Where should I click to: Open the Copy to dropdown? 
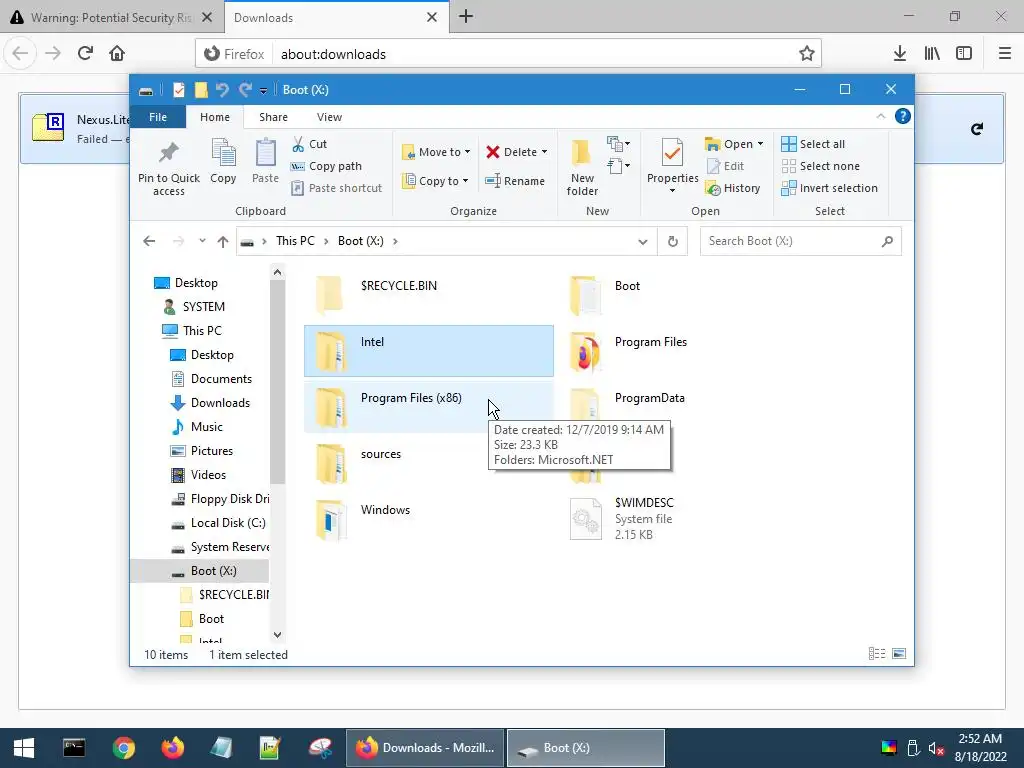point(435,181)
